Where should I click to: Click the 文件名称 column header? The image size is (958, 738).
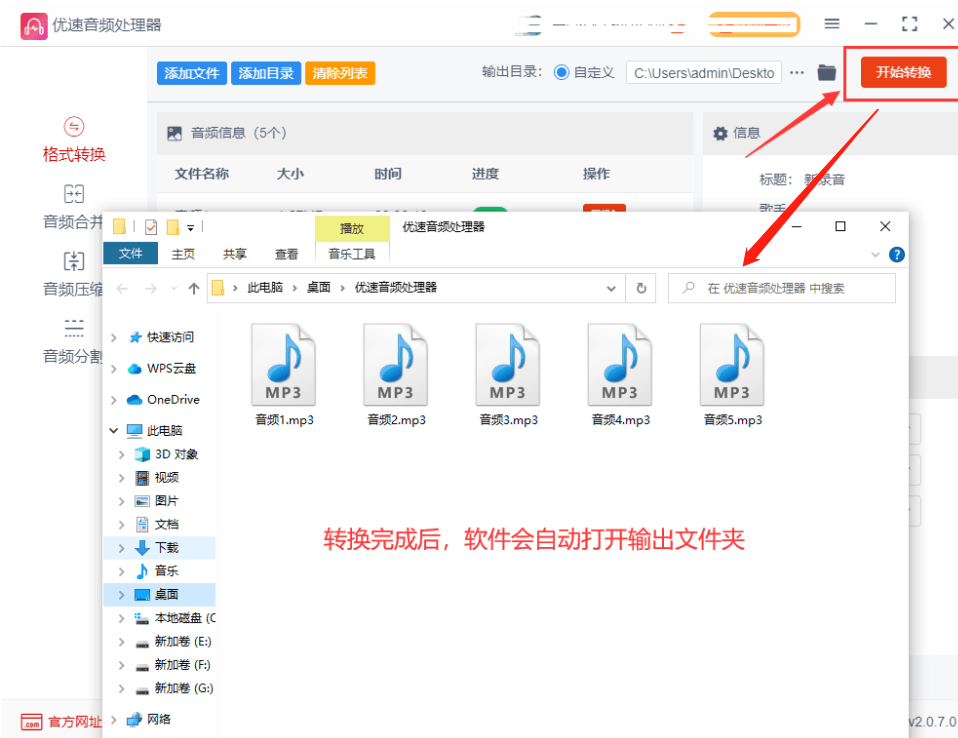click(202, 174)
